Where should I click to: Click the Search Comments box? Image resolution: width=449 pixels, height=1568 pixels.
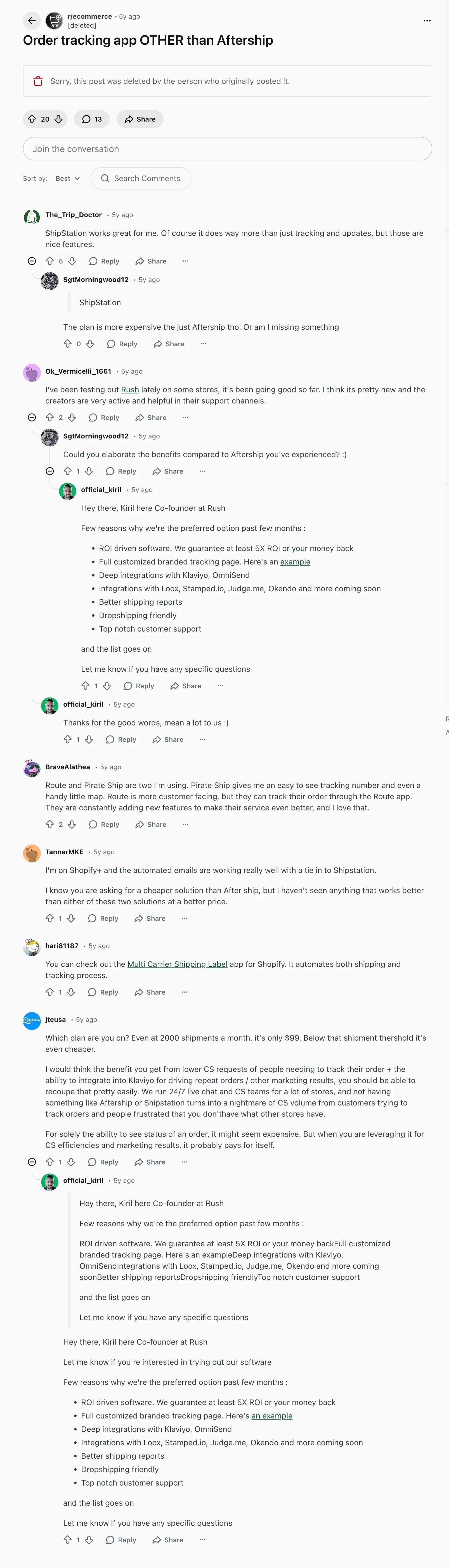coord(141,178)
